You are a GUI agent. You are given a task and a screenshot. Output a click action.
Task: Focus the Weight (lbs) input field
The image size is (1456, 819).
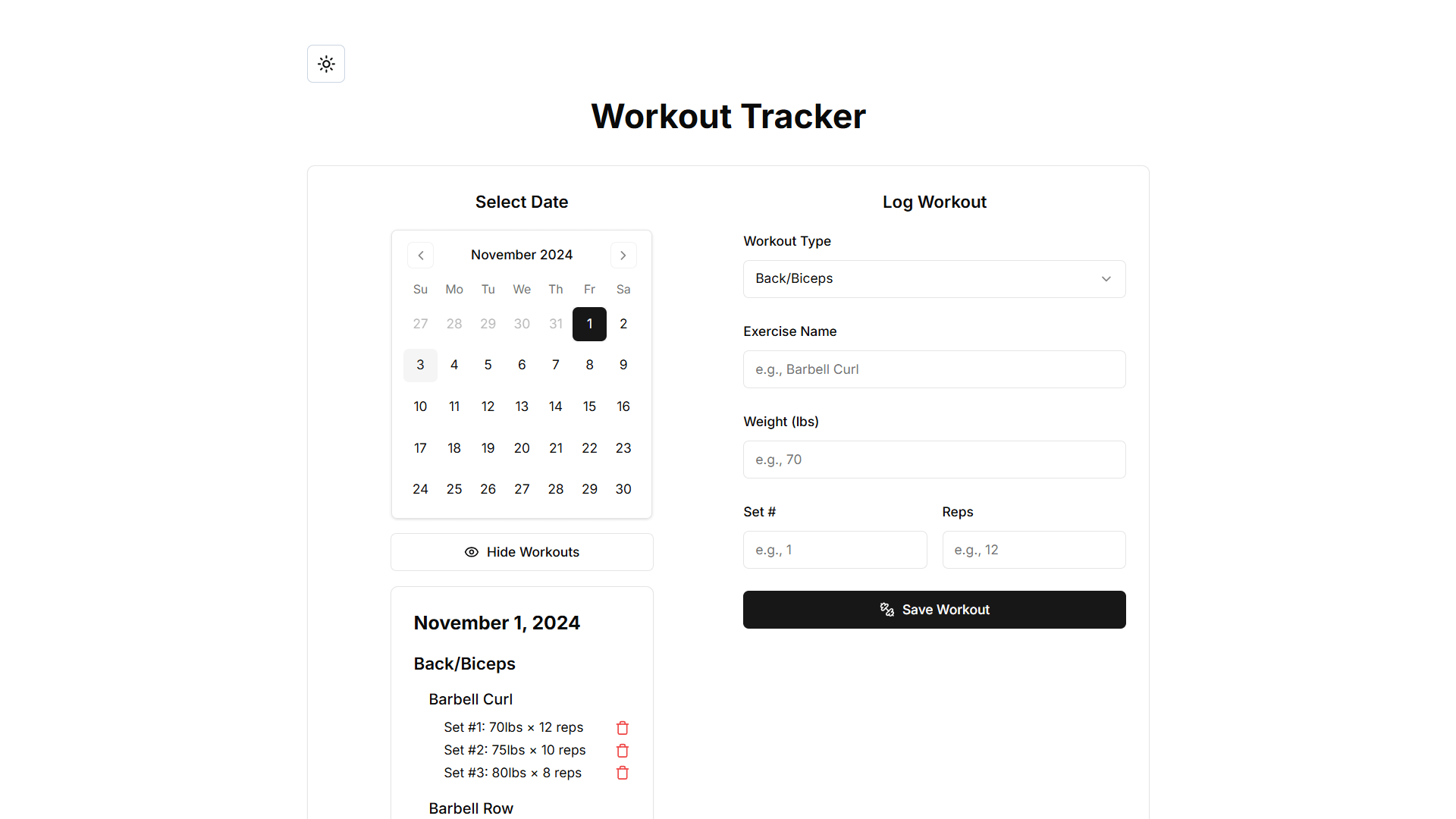point(934,460)
